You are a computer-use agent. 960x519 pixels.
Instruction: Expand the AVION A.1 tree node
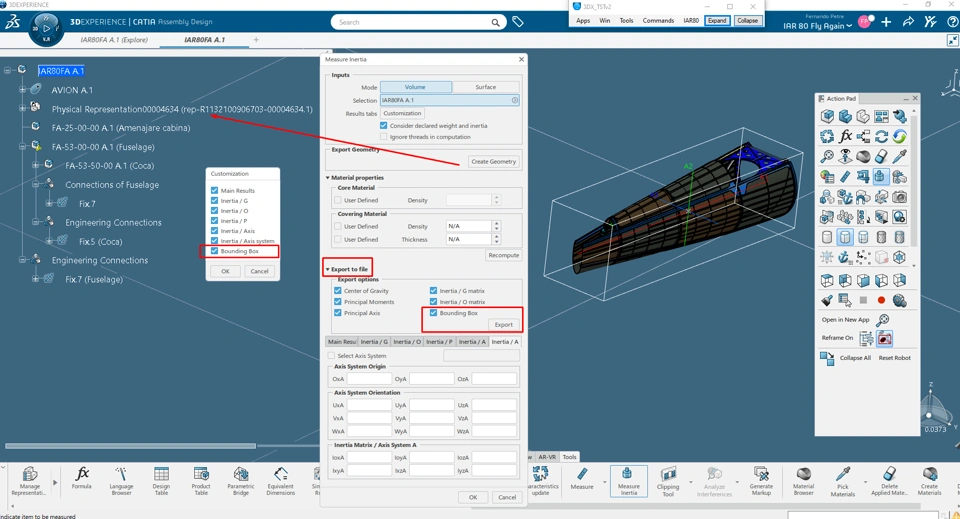(x=23, y=90)
